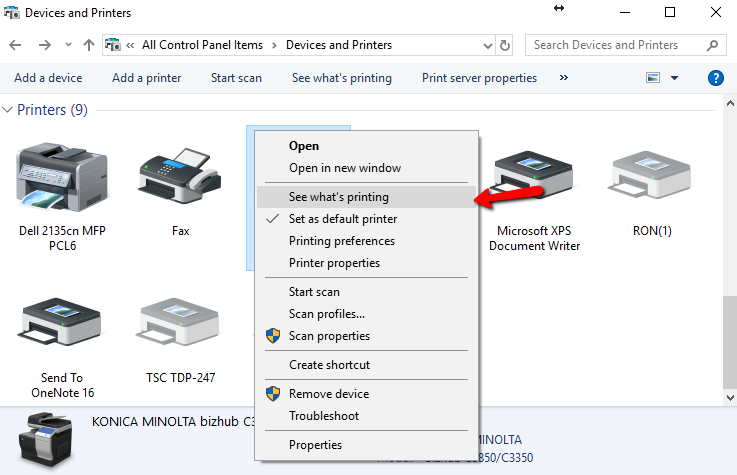This screenshot has height=475, width=737.
Task: Click the change view icon button
Action: point(653,78)
